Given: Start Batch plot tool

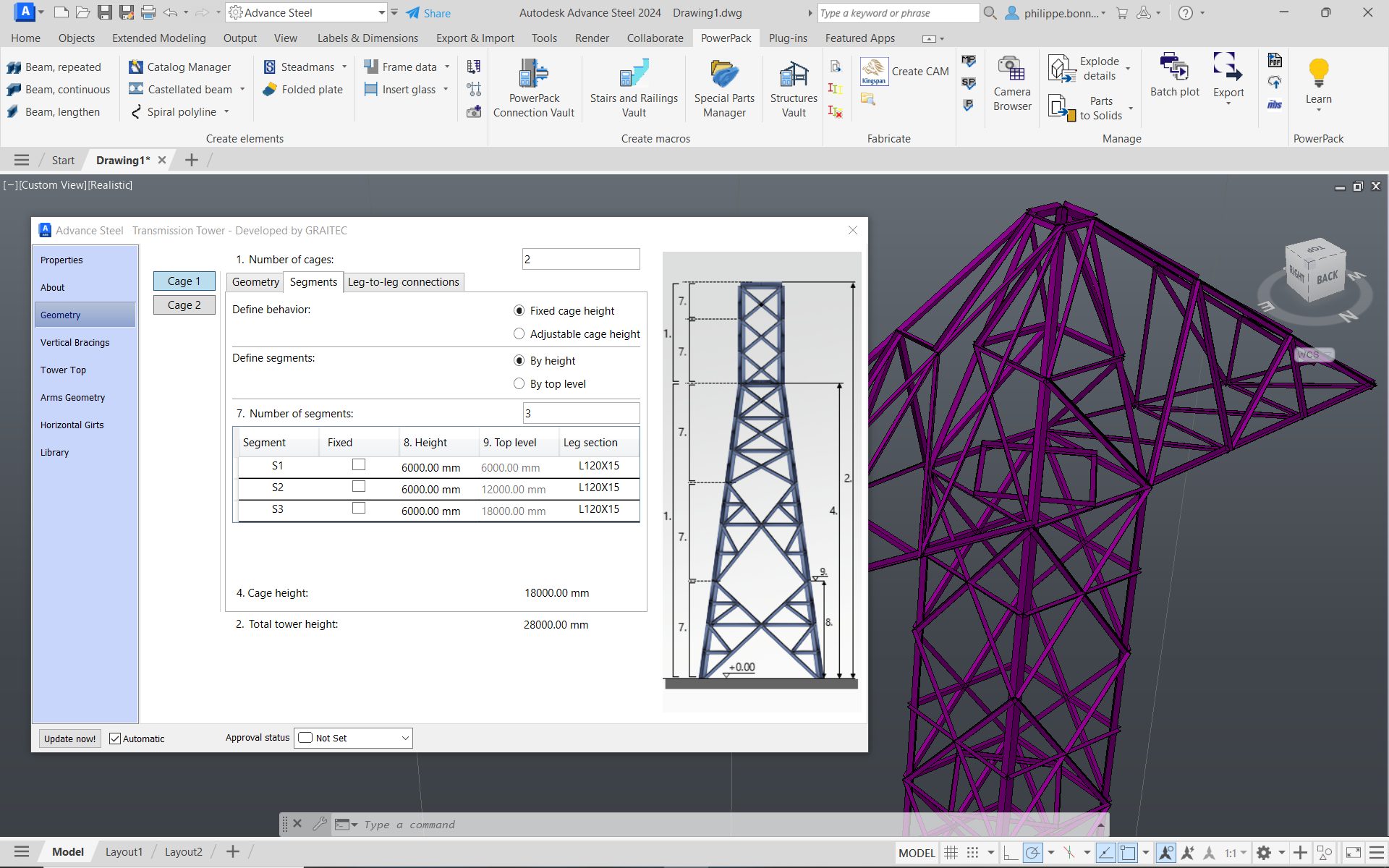Looking at the screenshot, I should [x=1174, y=75].
